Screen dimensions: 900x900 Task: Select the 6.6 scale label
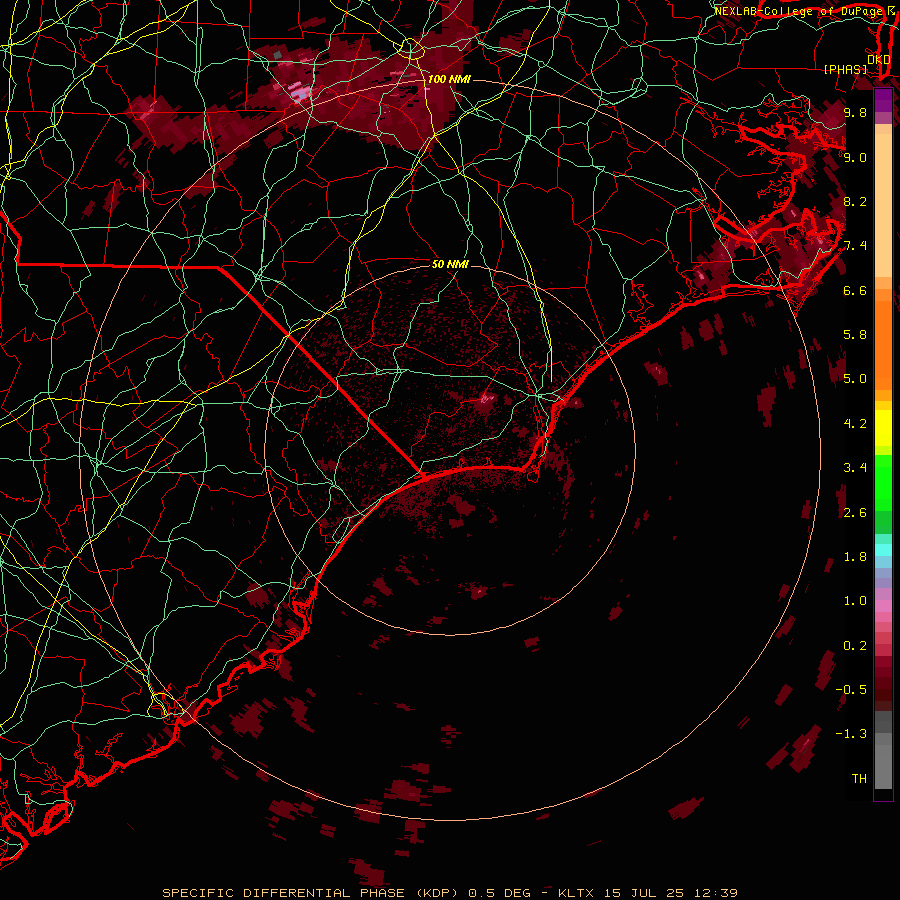click(x=855, y=290)
